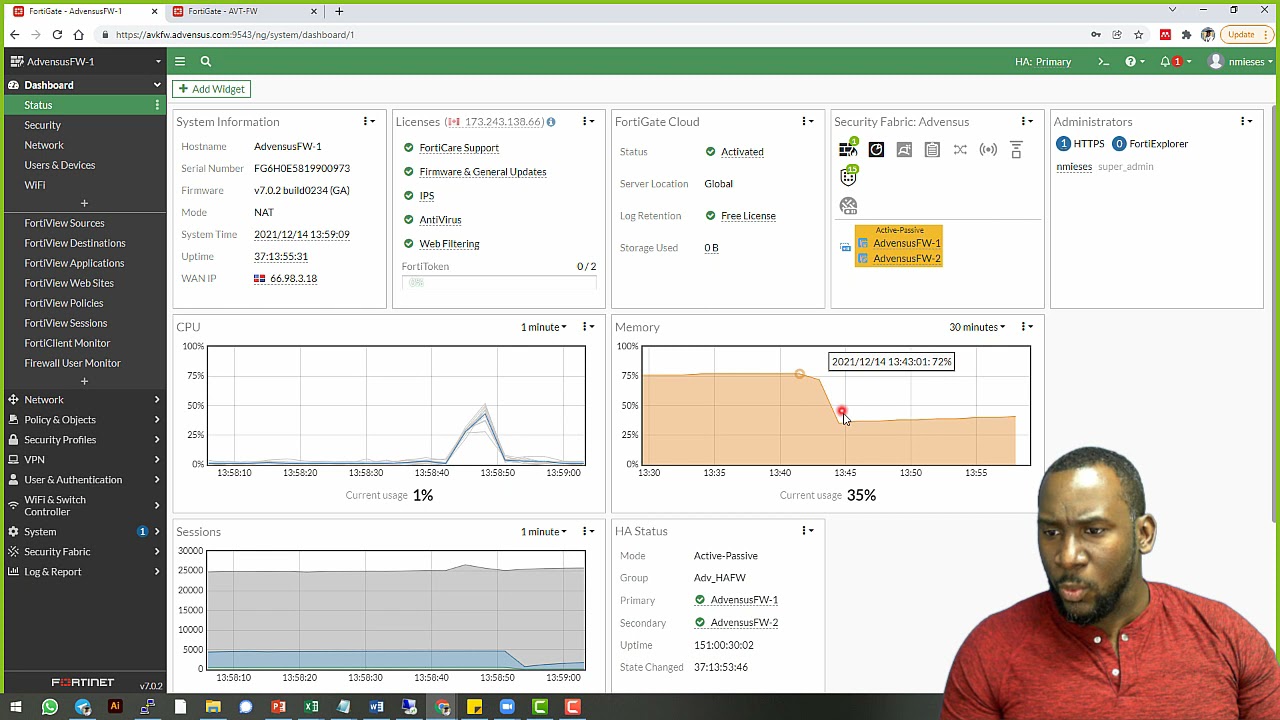Open the FortiAnalyzer fabric icon
Viewport: 1280px width, 720px height.
coord(876,150)
